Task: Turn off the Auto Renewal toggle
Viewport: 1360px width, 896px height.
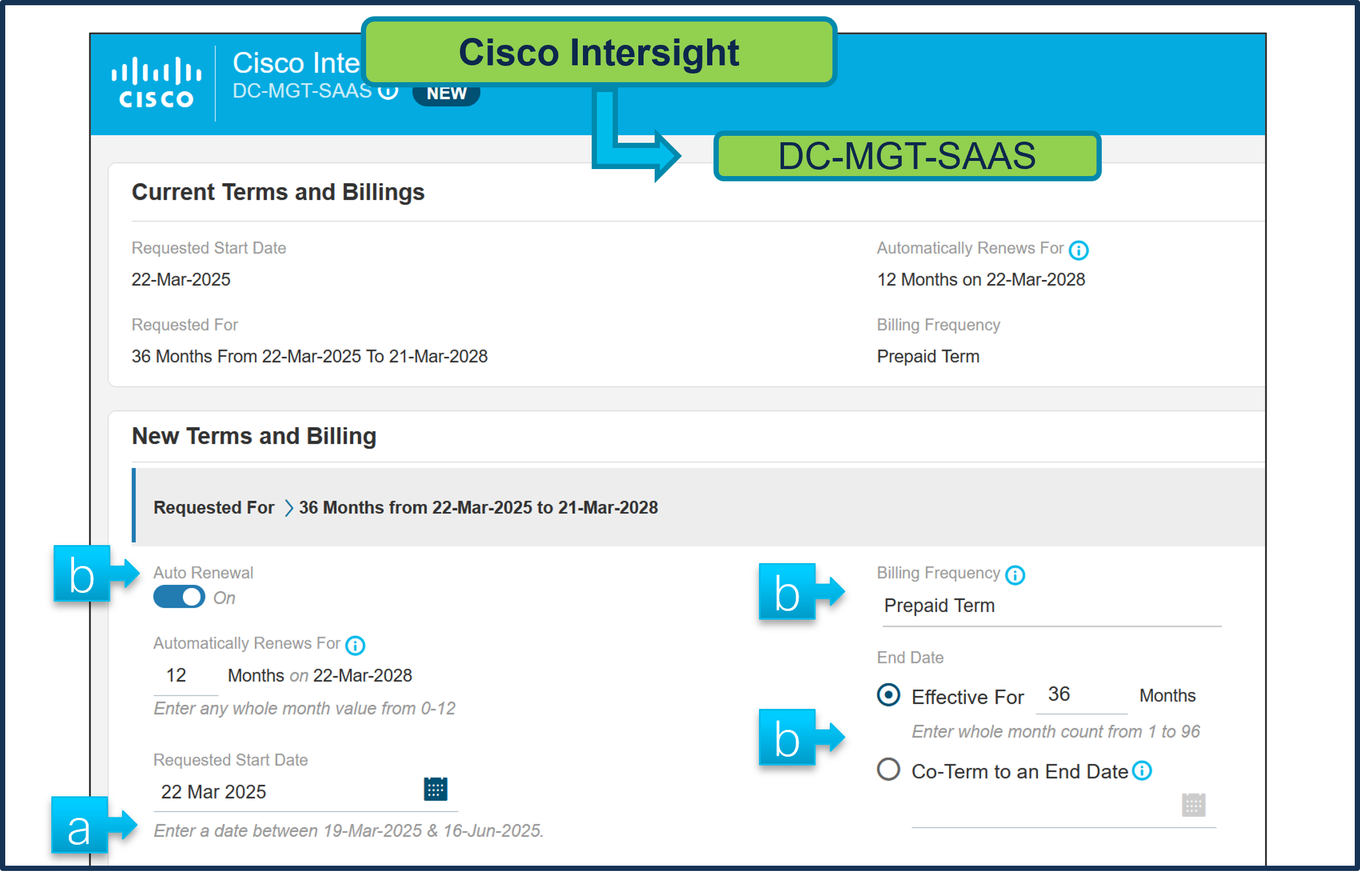Action: pos(179,597)
